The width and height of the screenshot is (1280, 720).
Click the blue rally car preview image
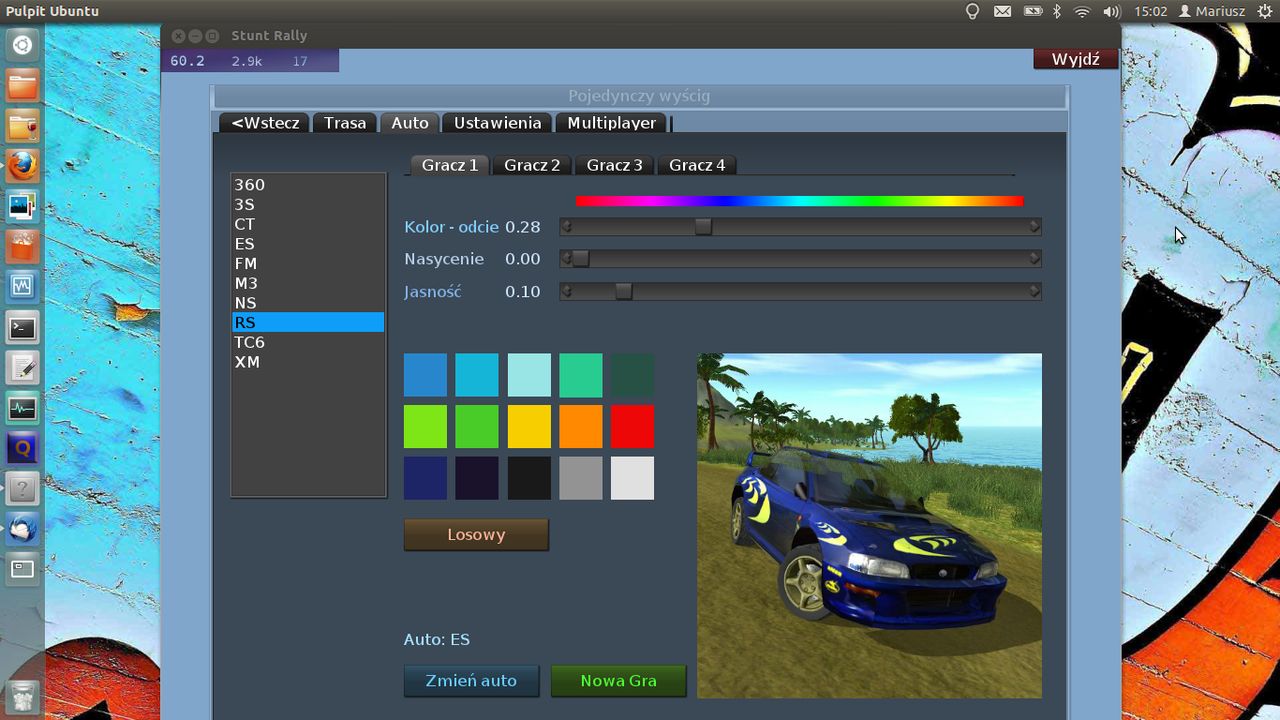[869, 525]
